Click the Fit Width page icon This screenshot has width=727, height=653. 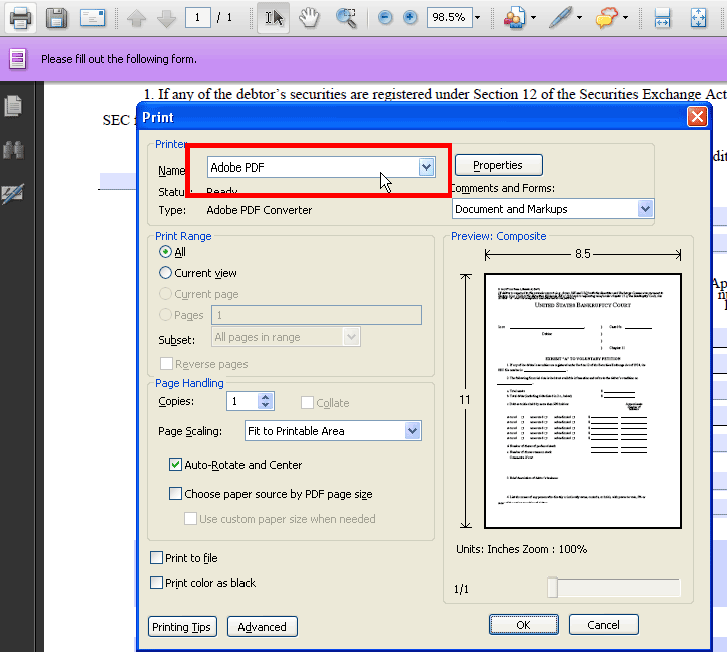(662, 18)
